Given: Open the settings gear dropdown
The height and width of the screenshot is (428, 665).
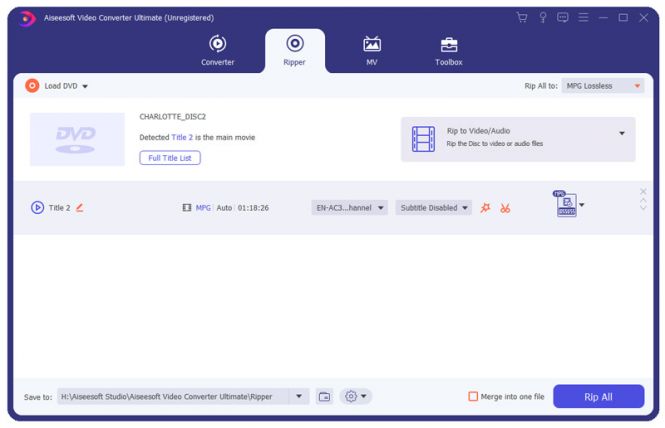Looking at the screenshot, I should point(355,396).
